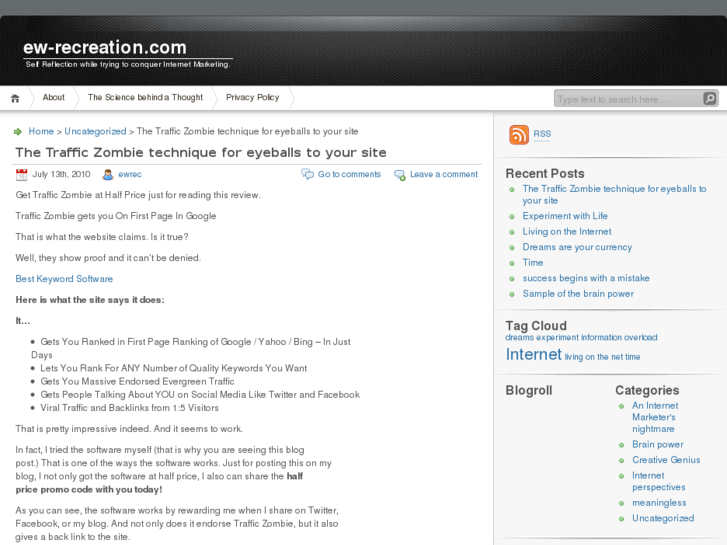Open The Science behind a Thought page

145,97
